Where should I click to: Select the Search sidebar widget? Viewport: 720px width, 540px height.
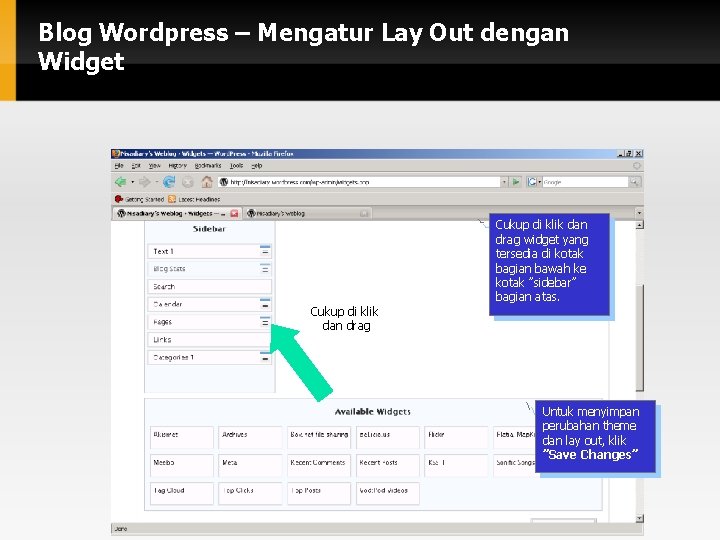[209, 287]
